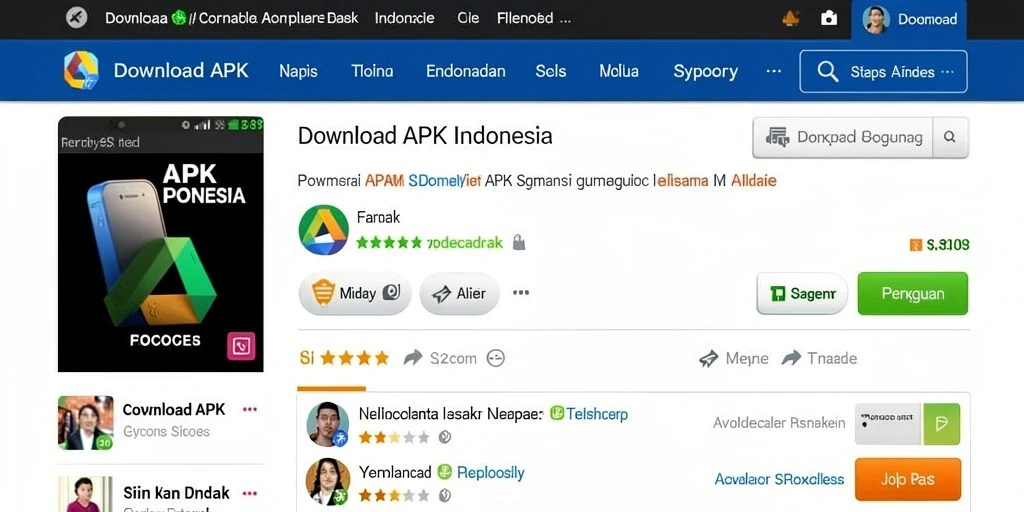Screen dimensions: 1024x512
Task: Click the Mejne send icon
Action: [x=709, y=358]
